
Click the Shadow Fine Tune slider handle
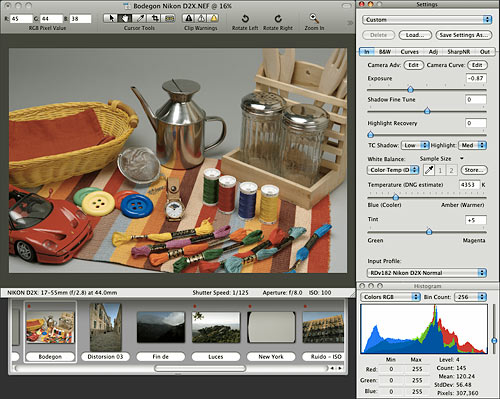tap(427, 111)
